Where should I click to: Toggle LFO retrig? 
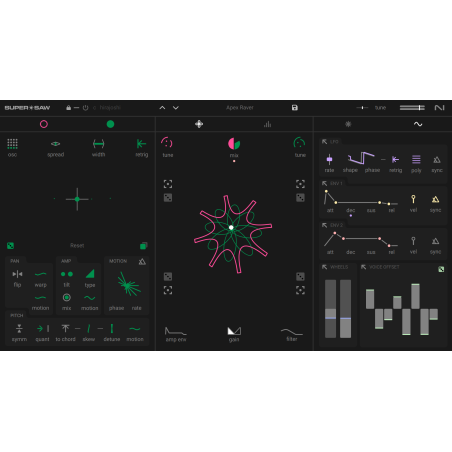click(395, 159)
